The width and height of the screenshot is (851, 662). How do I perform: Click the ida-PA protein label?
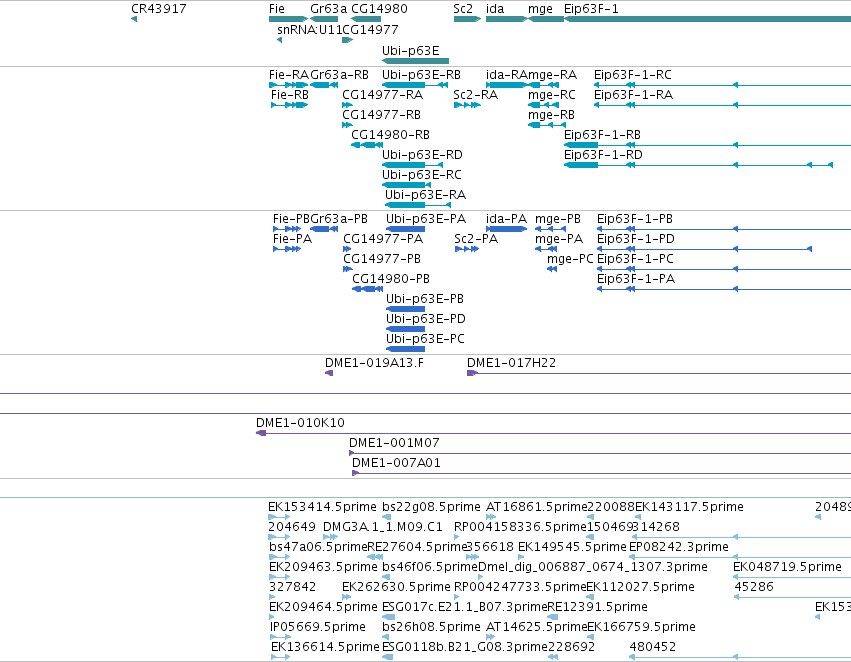pyautogui.click(x=506, y=219)
